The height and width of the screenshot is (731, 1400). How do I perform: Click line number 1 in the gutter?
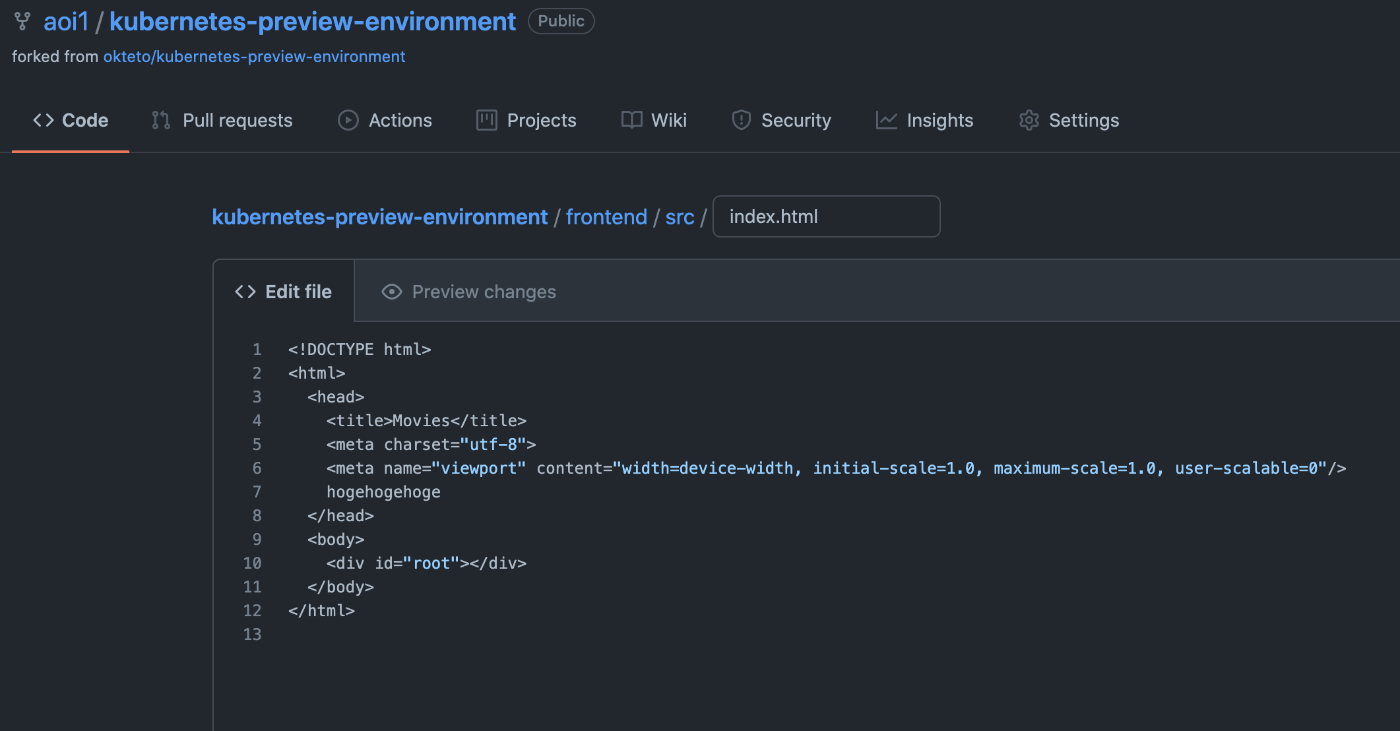[257, 349]
